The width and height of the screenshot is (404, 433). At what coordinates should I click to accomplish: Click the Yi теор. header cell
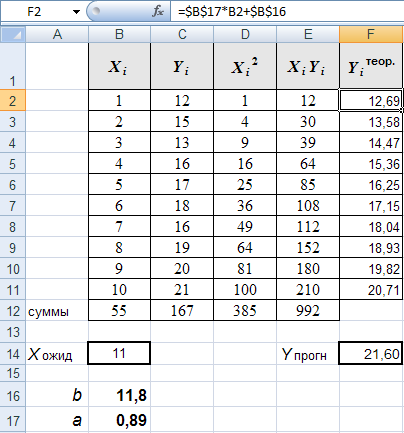click(x=371, y=66)
